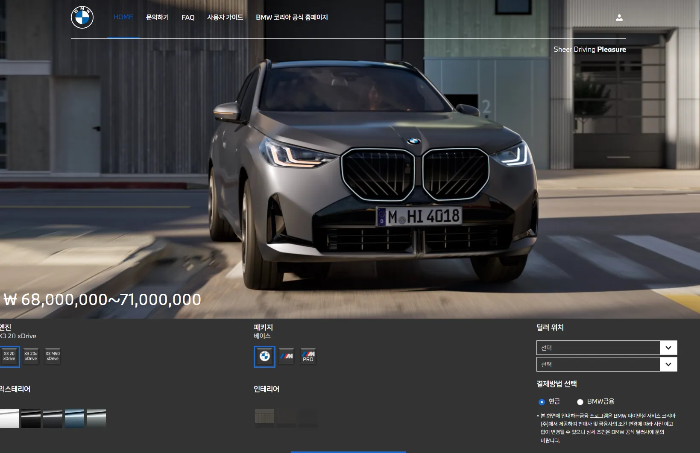Pick the beige checkered interior swatch
Viewport: 700px width, 453px height.
pyautogui.click(x=264, y=417)
